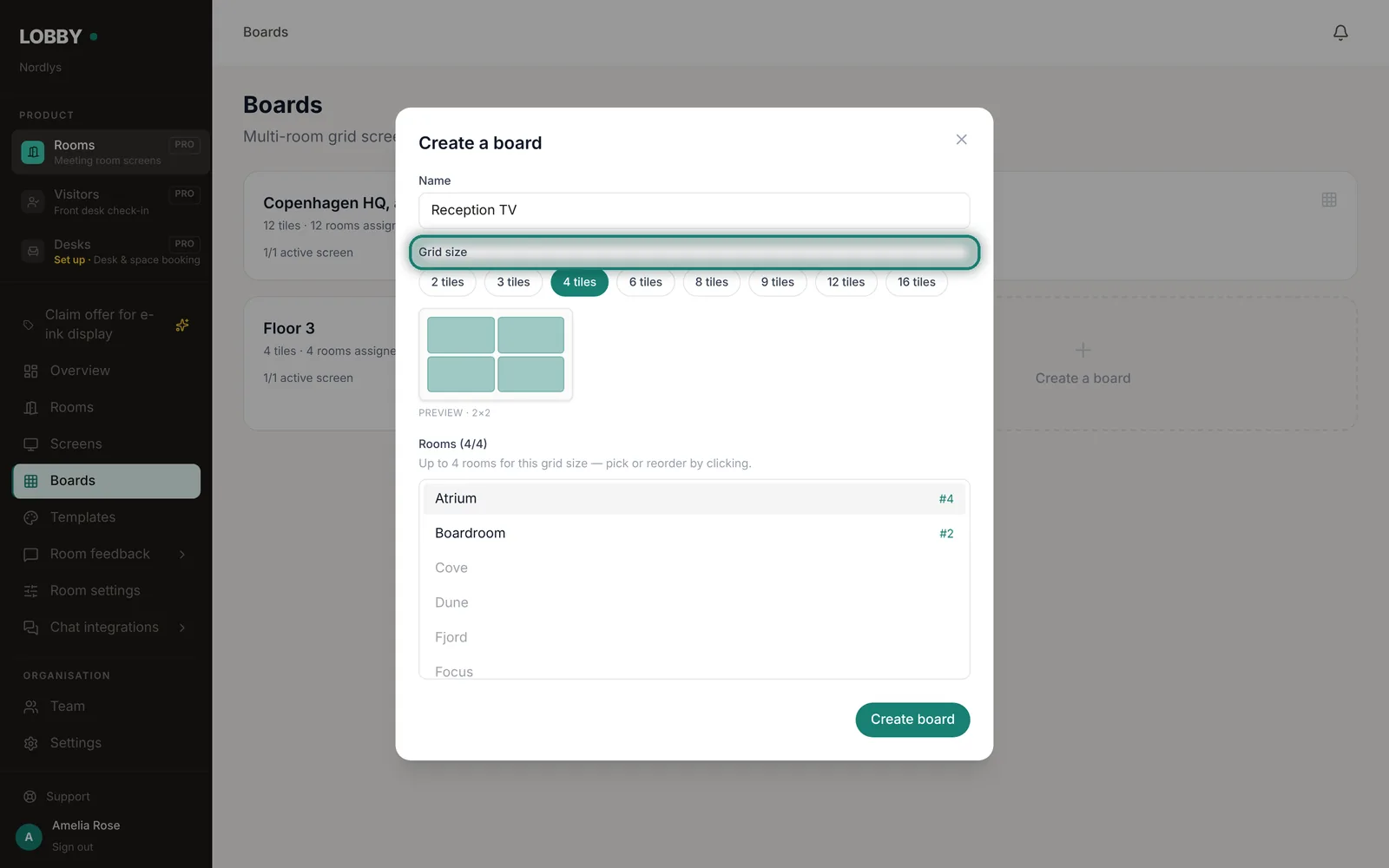Open the Boards menu item

click(107, 481)
